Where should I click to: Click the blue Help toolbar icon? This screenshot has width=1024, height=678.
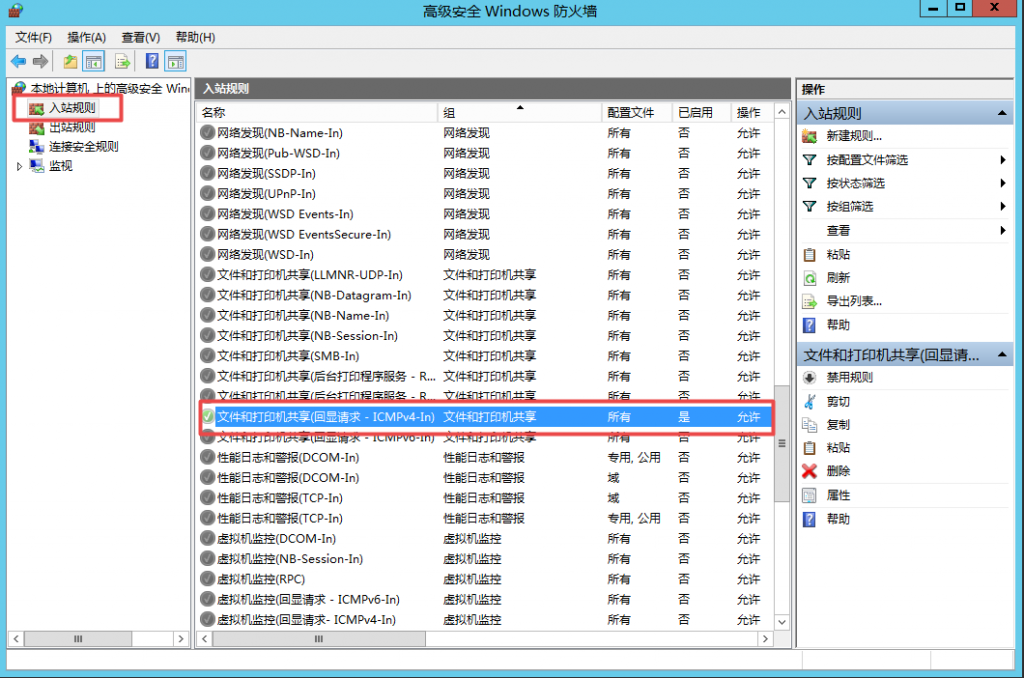pyautogui.click(x=152, y=61)
